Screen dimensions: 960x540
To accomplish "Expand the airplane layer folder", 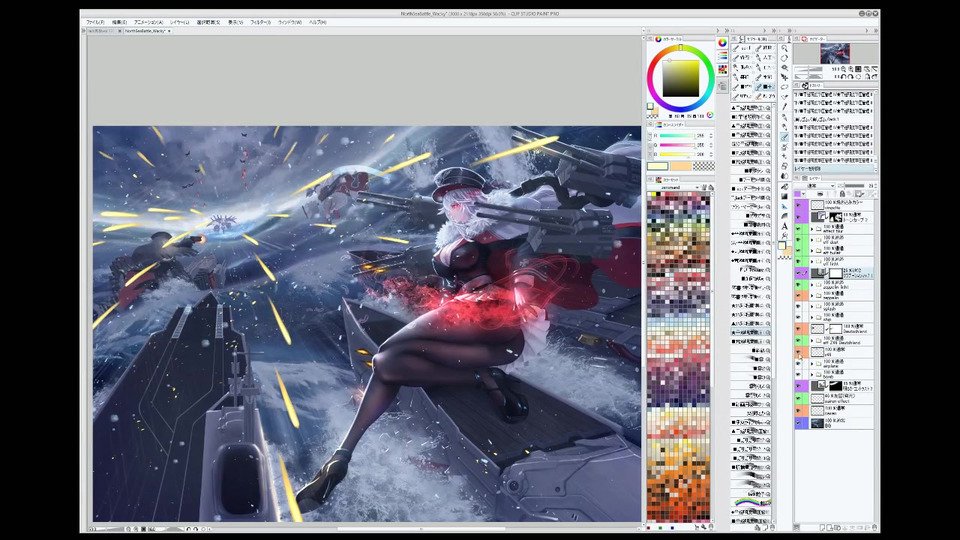I will click(812, 366).
